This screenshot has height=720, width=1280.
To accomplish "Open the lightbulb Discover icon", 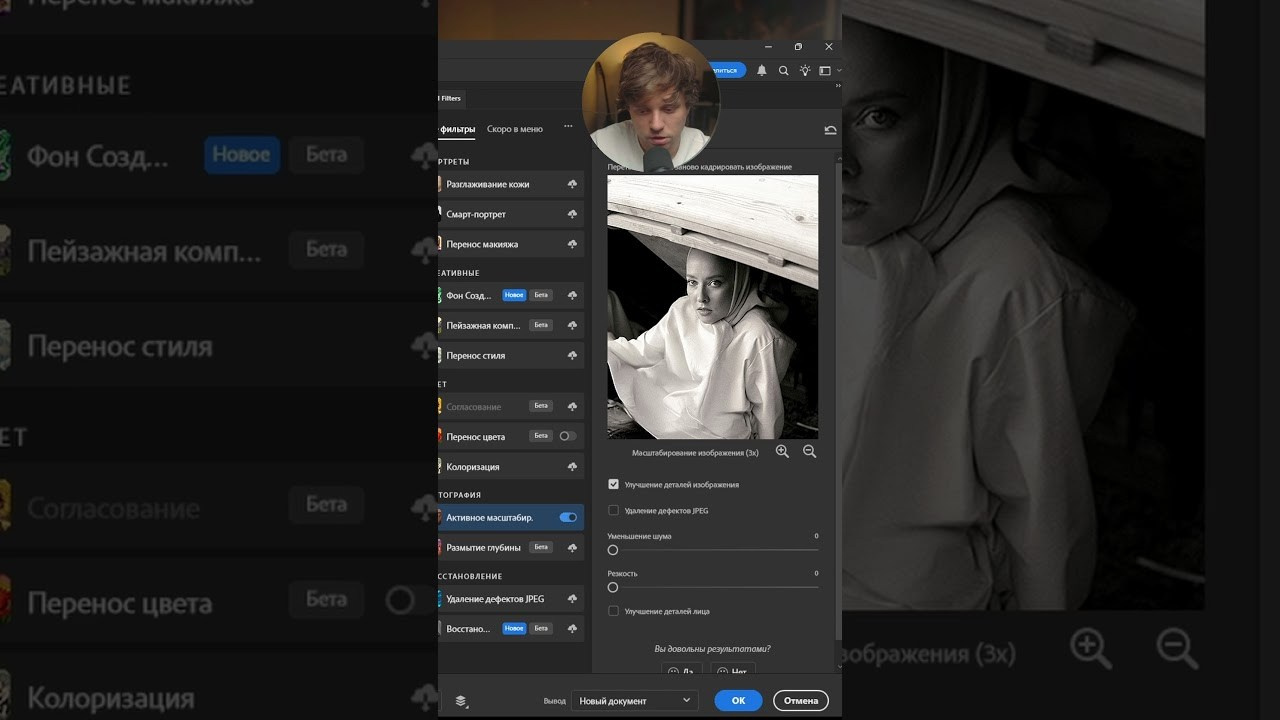I will click(x=805, y=71).
